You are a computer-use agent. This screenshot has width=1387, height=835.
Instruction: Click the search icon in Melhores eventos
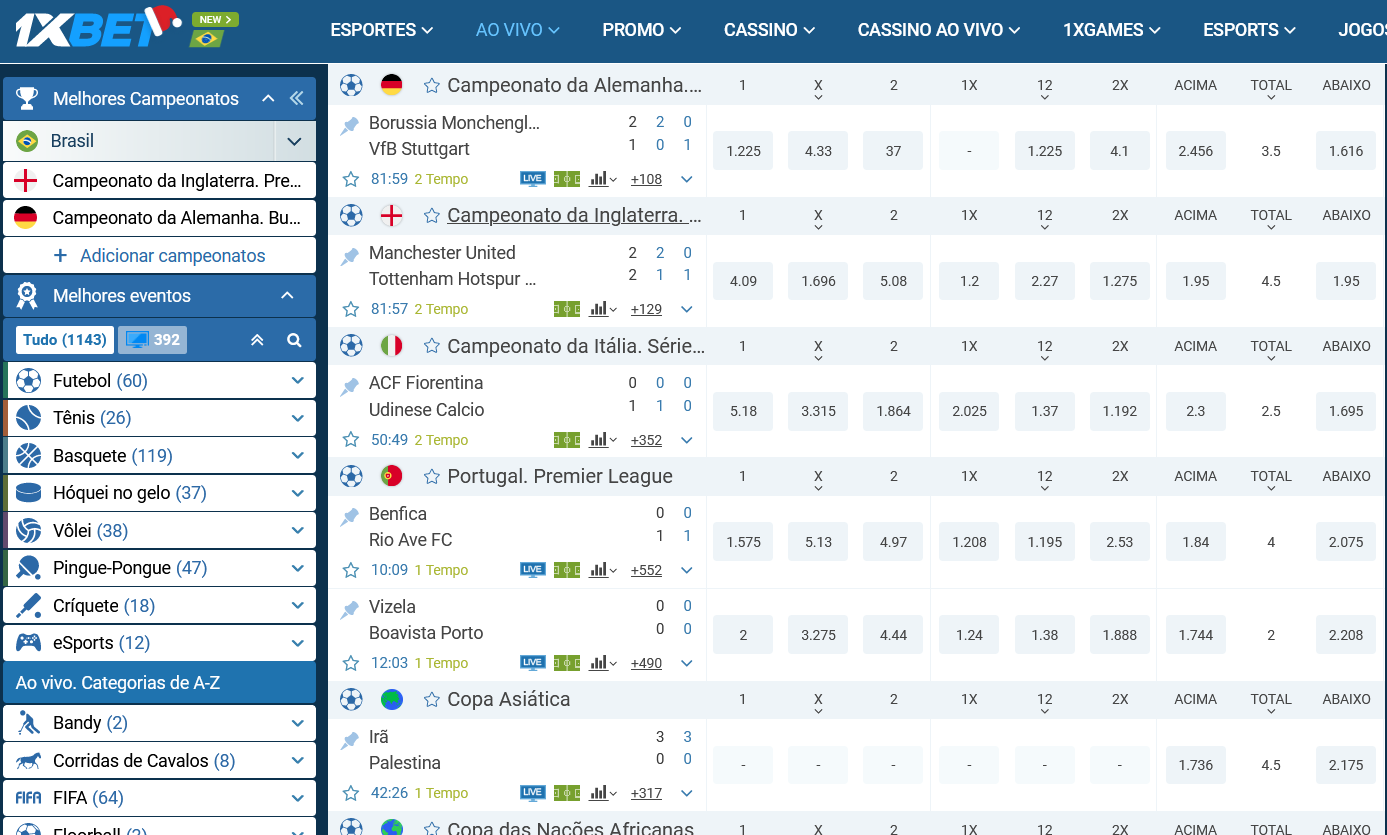pos(294,340)
